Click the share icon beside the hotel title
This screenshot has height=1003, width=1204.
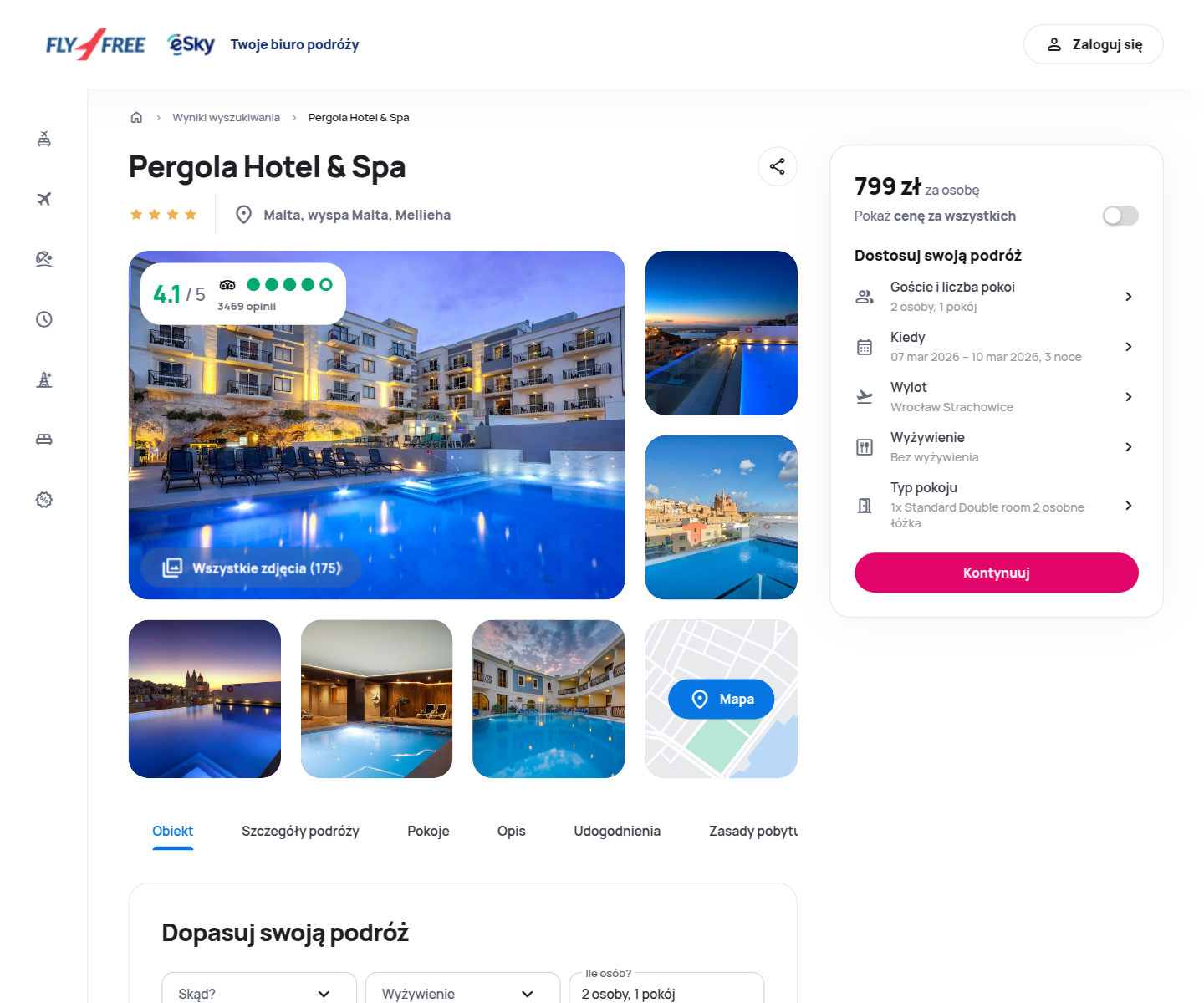[777, 166]
